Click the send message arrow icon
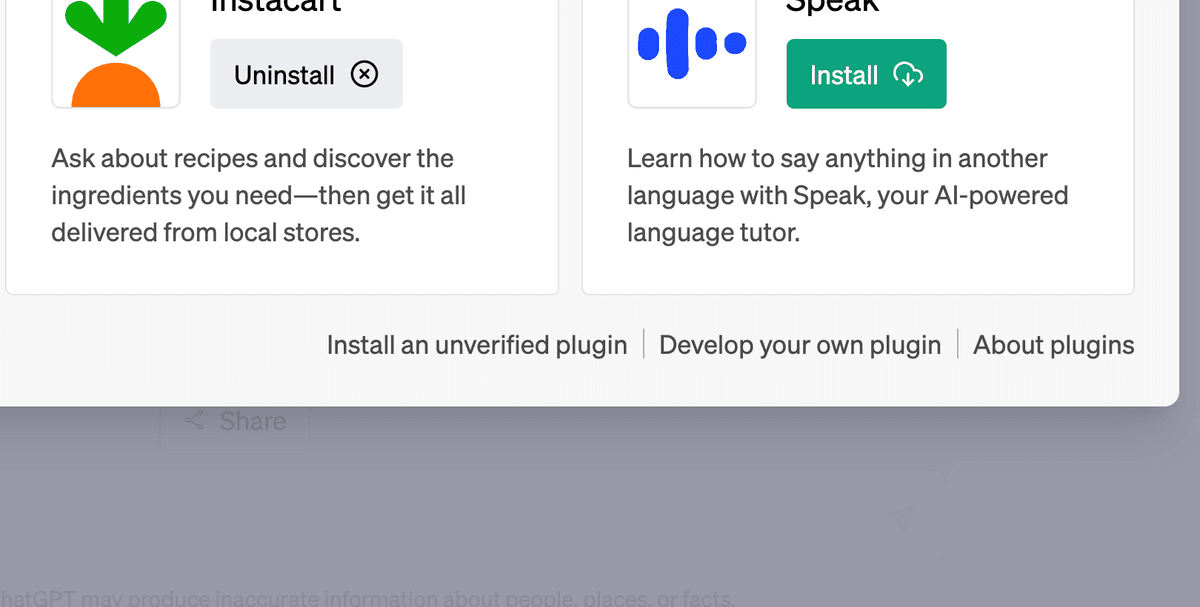1200x607 pixels. click(x=901, y=517)
